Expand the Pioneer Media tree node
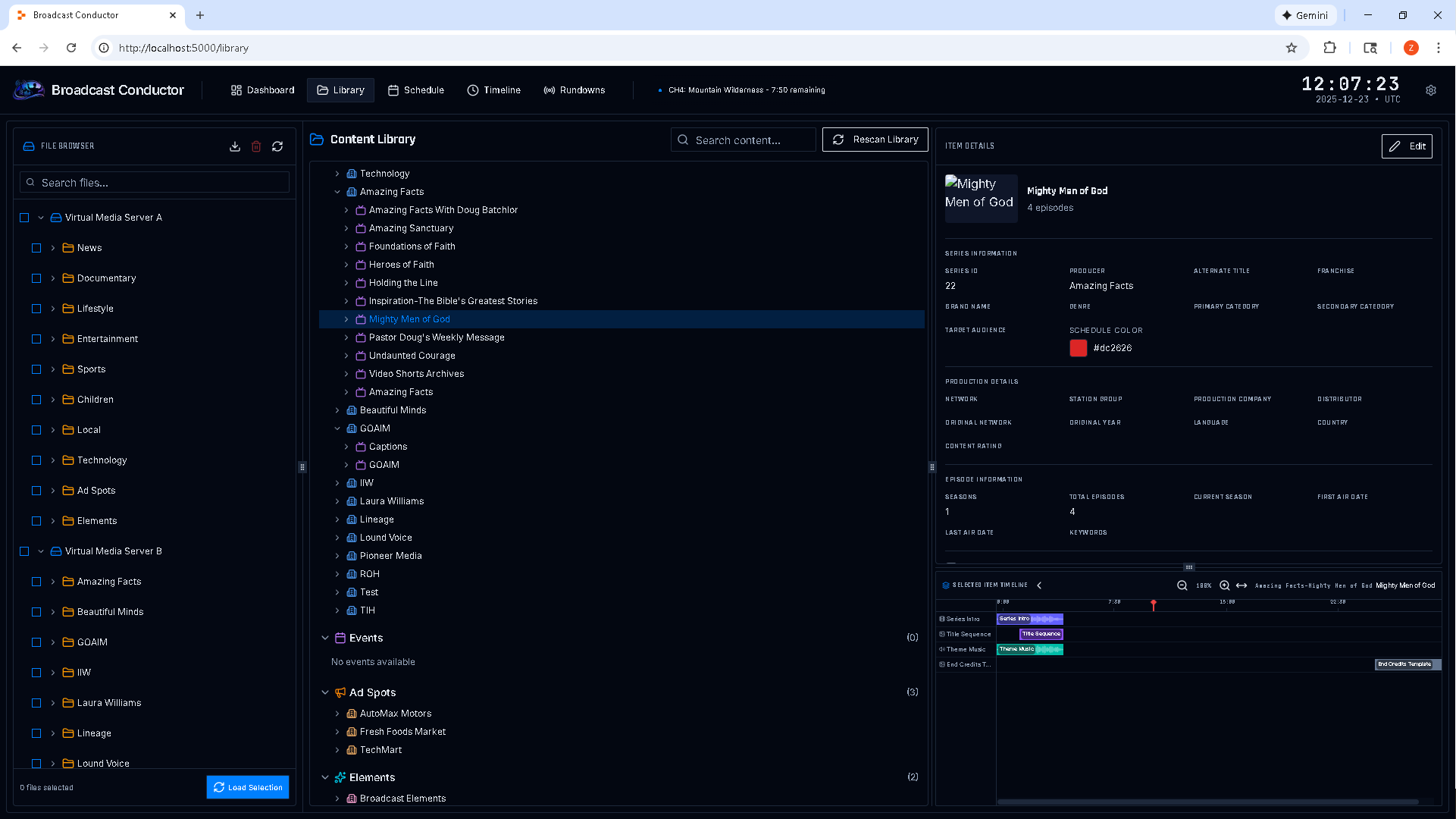This screenshot has width=1456, height=819. tap(337, 556)
